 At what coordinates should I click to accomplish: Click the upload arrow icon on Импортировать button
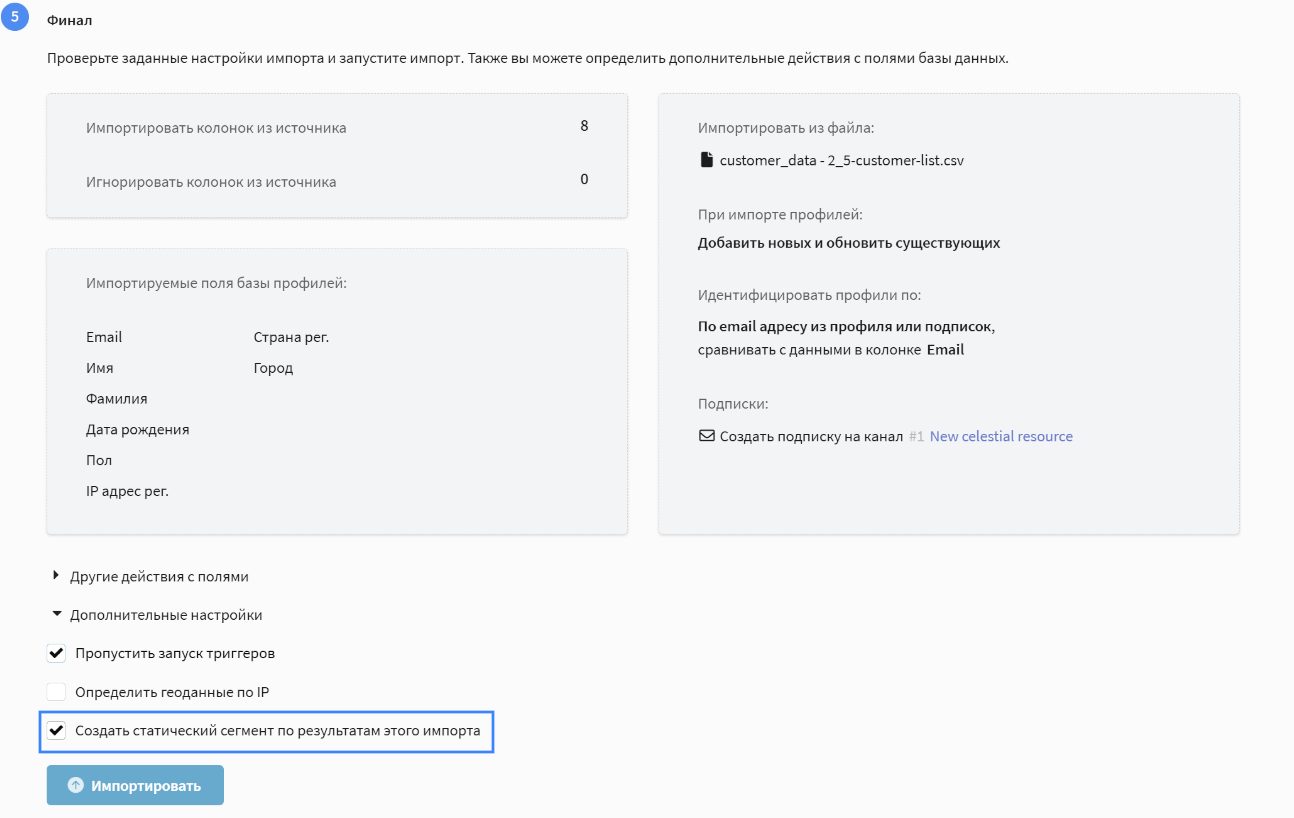click(75, 785)
